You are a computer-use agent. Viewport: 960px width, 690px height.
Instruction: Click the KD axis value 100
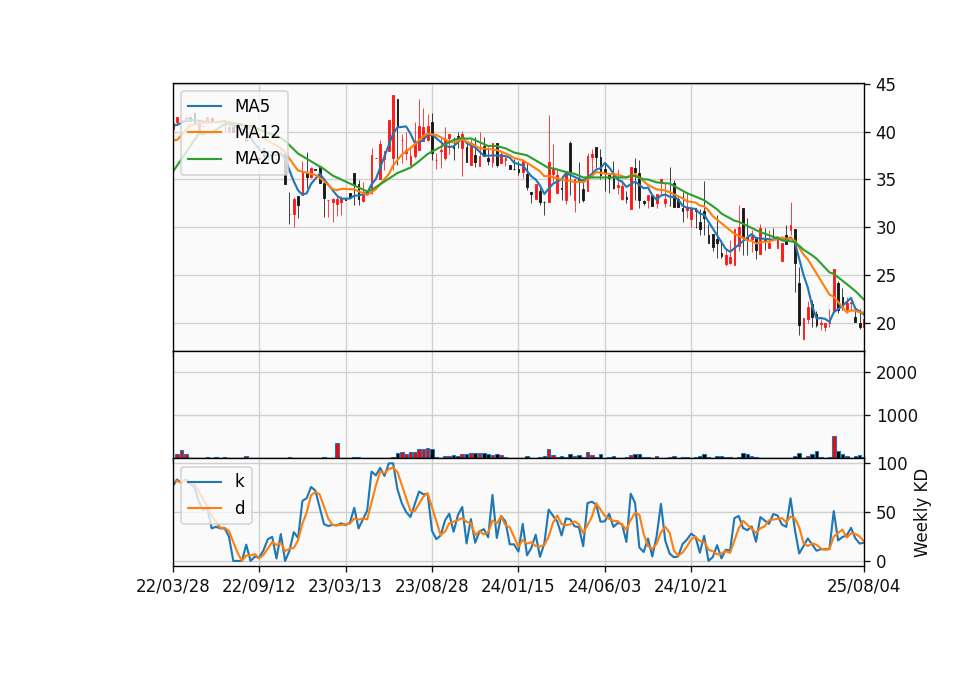coord(891,463)
